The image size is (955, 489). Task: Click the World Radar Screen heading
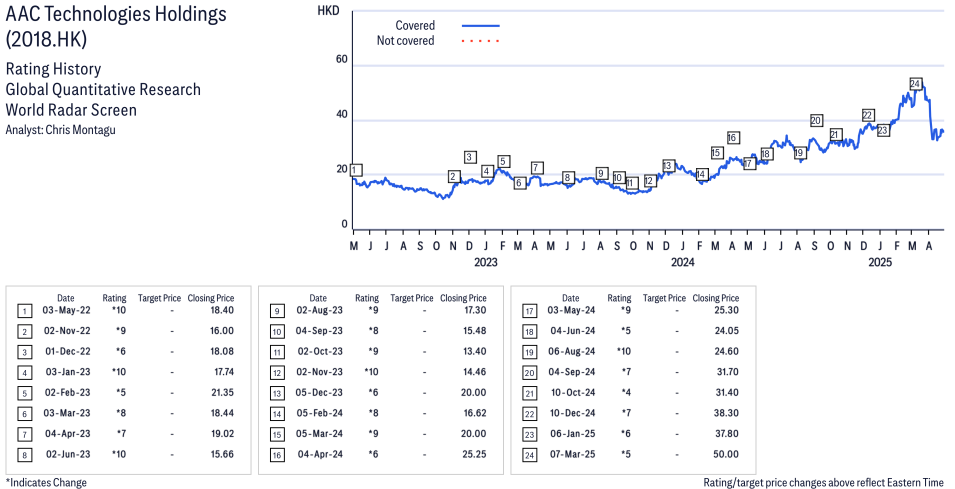pos(71,110)
